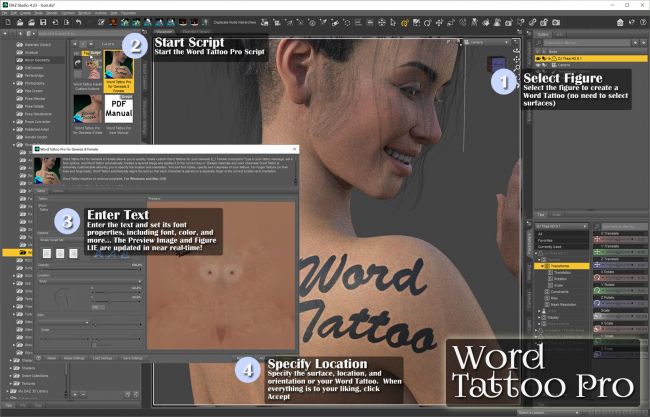Collapse the Transforms group in Parameters
The width and height of the screenshot is (650, 417).
click(540, 267)
